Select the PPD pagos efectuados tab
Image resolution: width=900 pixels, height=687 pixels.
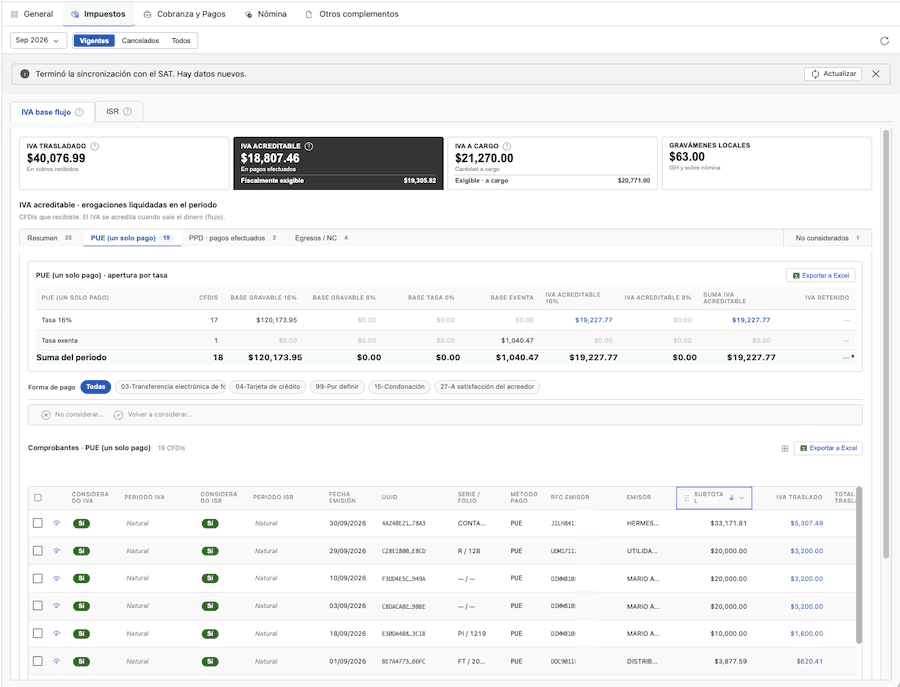click(232, 238)
